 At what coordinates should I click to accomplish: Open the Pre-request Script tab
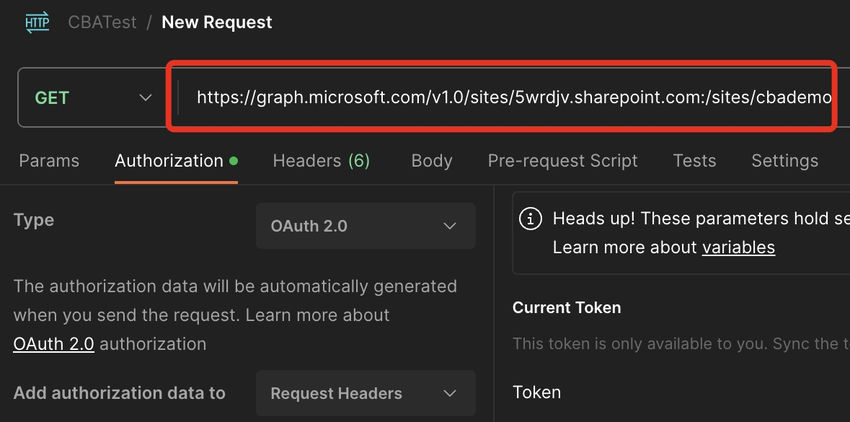coord(562,161)
